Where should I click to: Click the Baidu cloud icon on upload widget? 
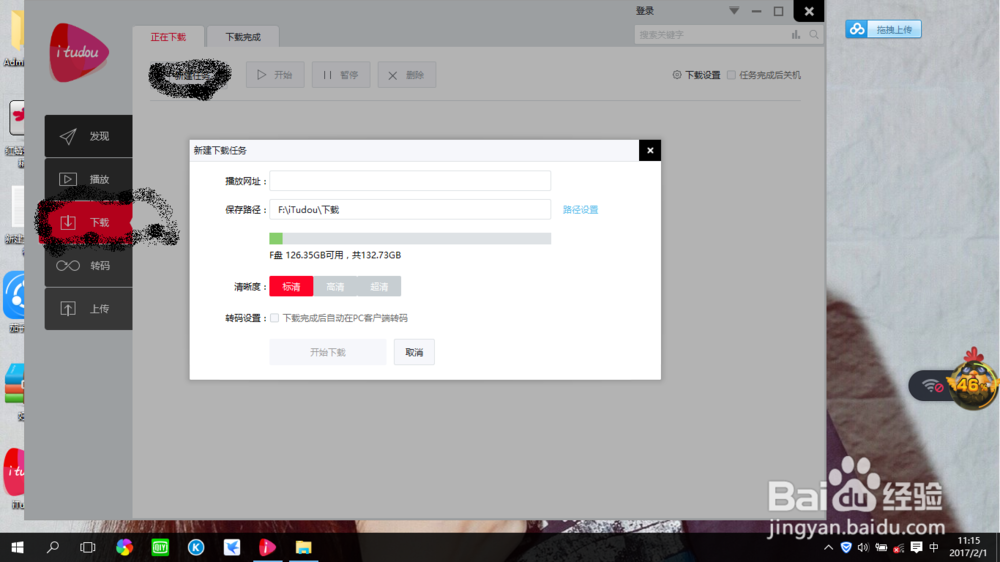coord(857,29)
